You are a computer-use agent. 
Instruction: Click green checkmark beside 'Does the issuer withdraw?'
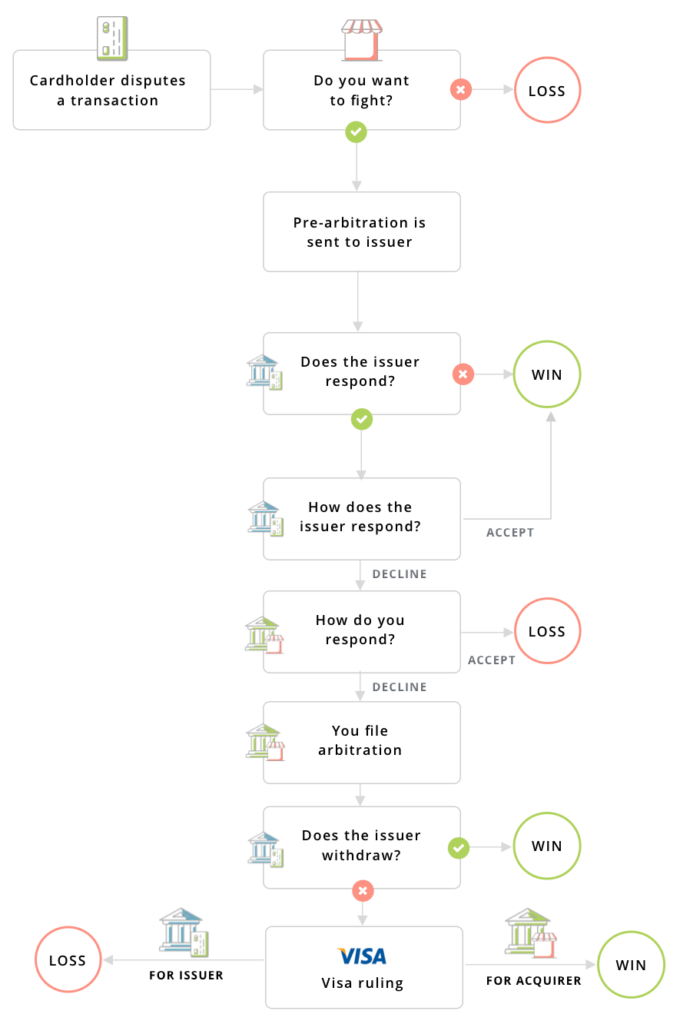click(458, 848)
